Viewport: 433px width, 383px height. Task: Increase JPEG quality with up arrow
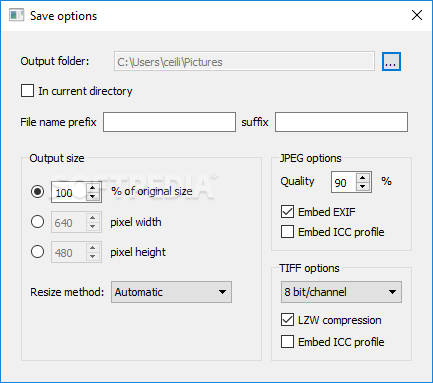pyautogui.click(x=363, y=178)
